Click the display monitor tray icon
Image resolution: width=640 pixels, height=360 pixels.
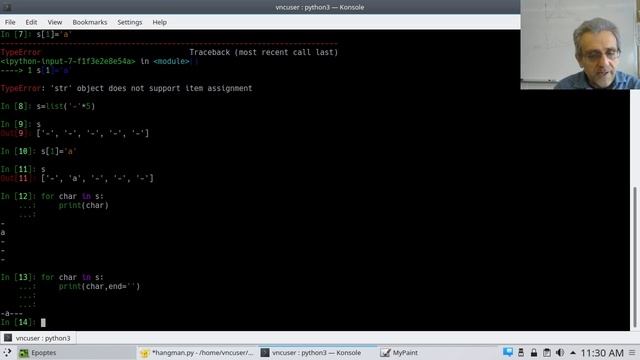508,352
